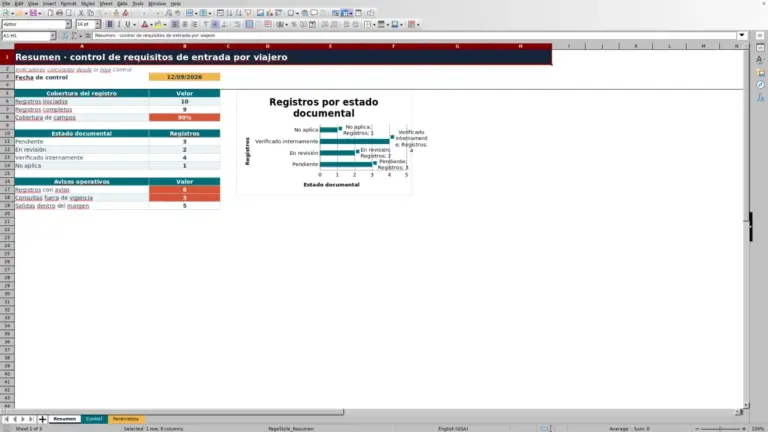Screen dimensions: 768x432
Task: Click the Formula equals button
Action: point(88,36)
